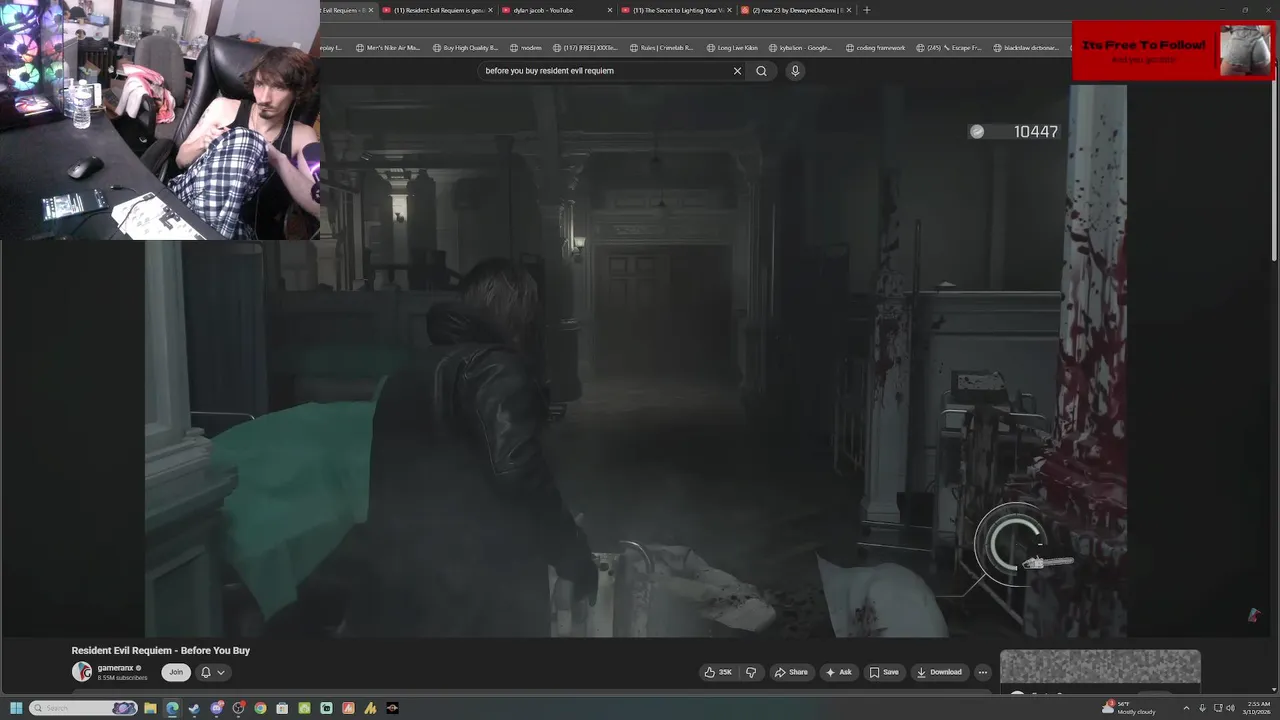Close the dylan jacob - YouTube tab
Viewport: 1280px width, 720px height.
pyautogui.click(x=610, y=10)
